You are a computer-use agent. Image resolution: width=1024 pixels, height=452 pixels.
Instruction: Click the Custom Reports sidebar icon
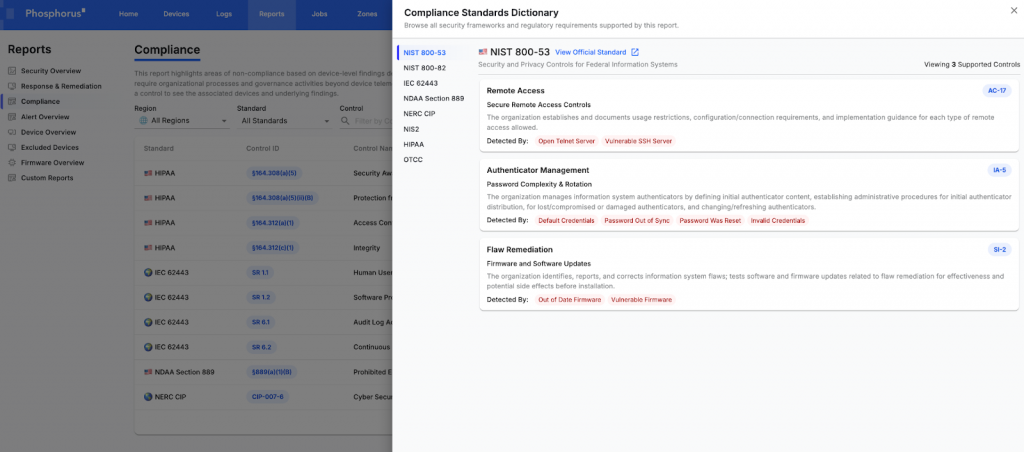pyautogui.click(x=12, y=178)
